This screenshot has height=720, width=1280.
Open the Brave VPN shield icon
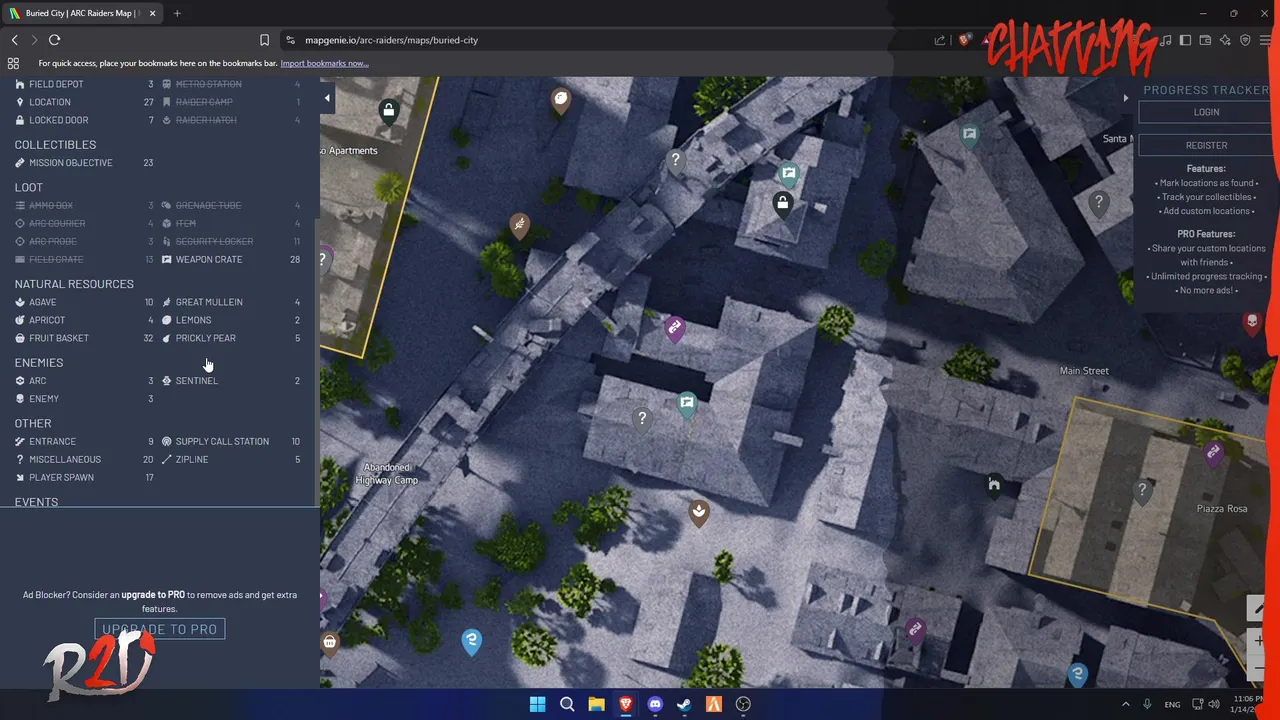(1245, 40)
